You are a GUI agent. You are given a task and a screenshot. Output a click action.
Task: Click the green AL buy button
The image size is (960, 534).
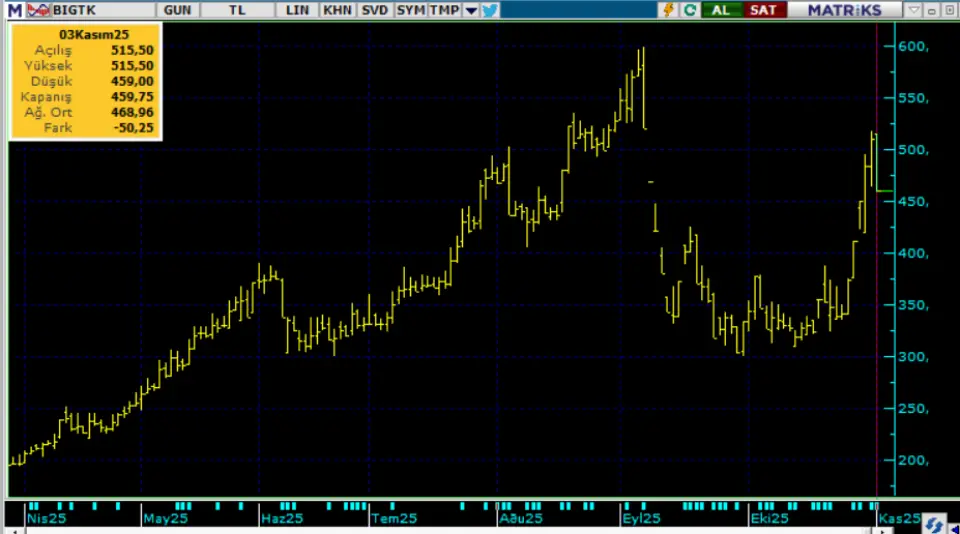(x=720, y=10)
